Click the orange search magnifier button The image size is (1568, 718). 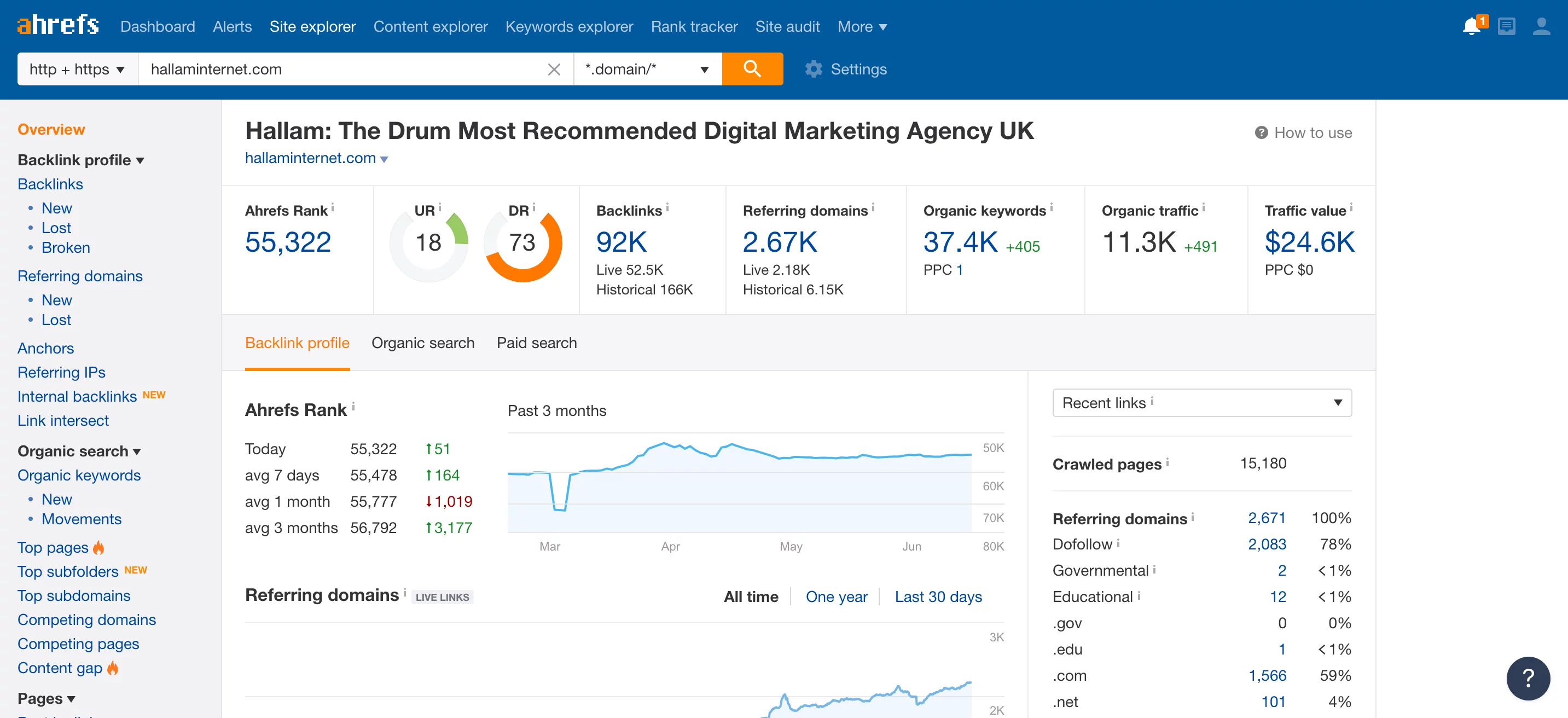click(x=752, y=69)
